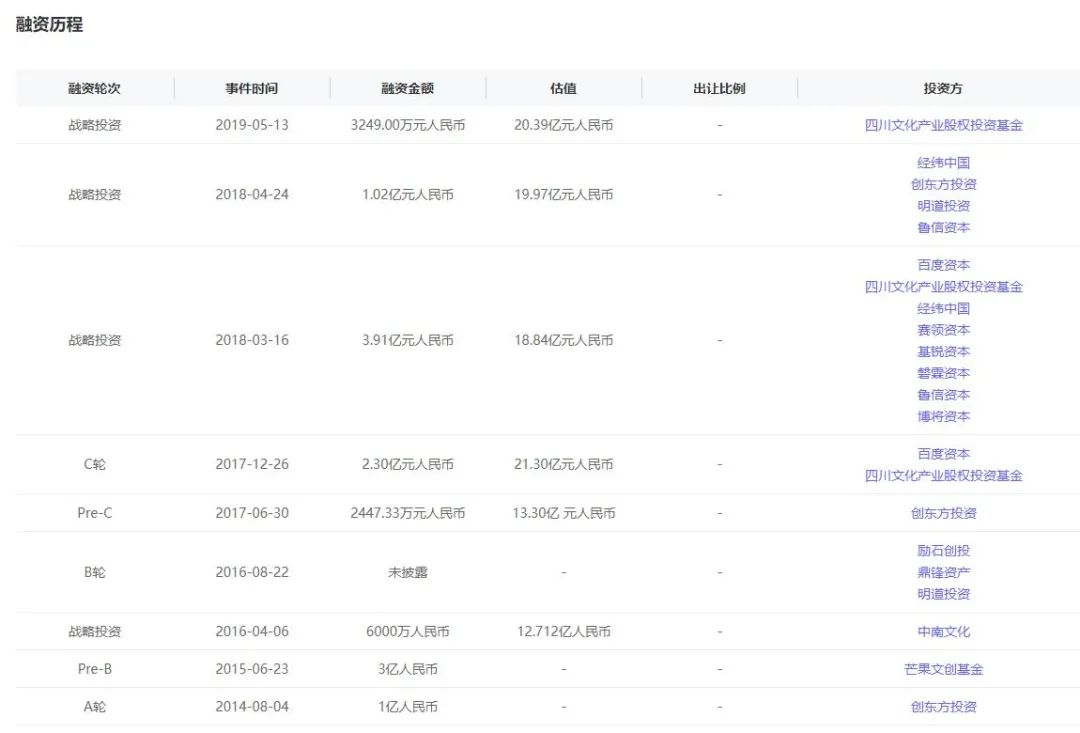This screenshot has width=1080, height=733.
Task: Open 四川文化产业股权投资基金 in C轮 row
Action: [943, 475]
